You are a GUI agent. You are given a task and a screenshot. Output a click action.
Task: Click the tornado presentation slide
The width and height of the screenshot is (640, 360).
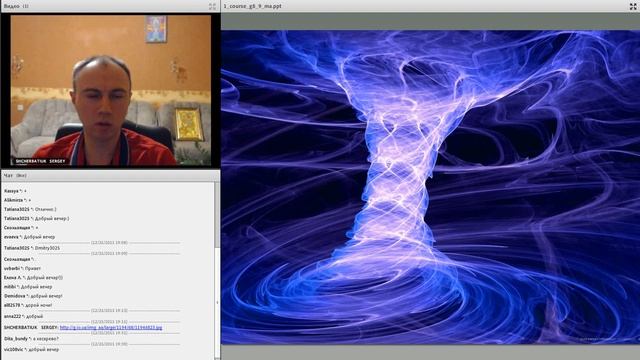[x=430, y=187]
